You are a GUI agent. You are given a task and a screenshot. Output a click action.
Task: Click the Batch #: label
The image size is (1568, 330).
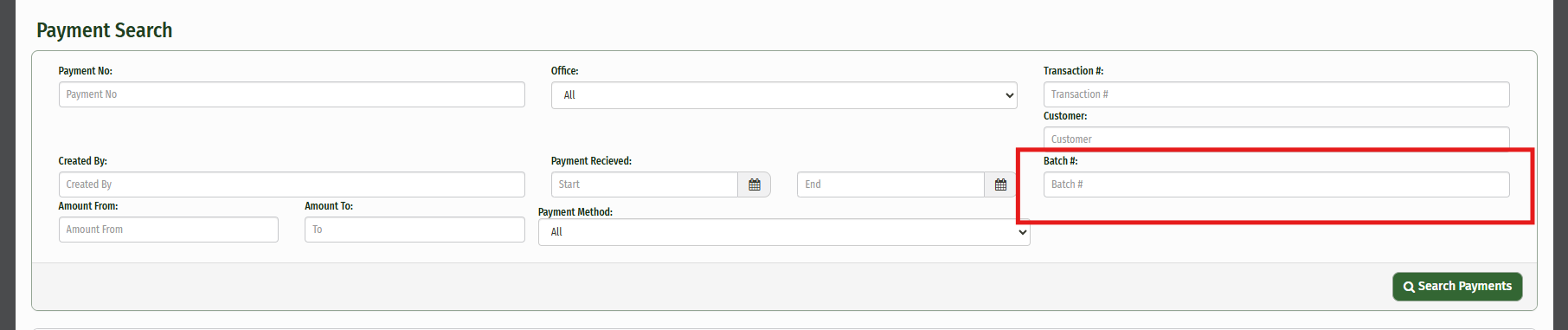point(1060,161)
